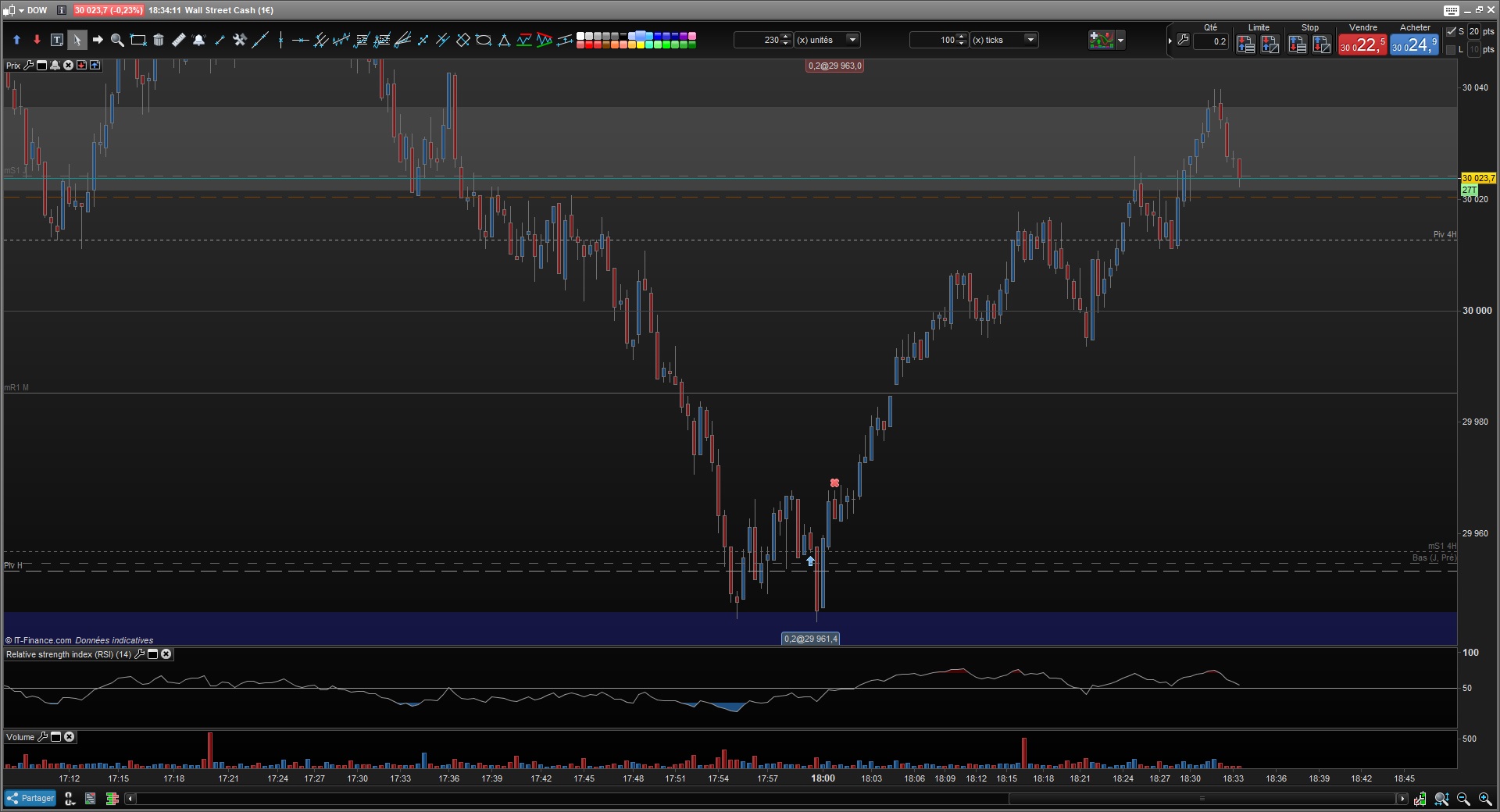Open the ticks dropdown
The height and width of the screenshot is (812, 1500).
click(1030, 40)
